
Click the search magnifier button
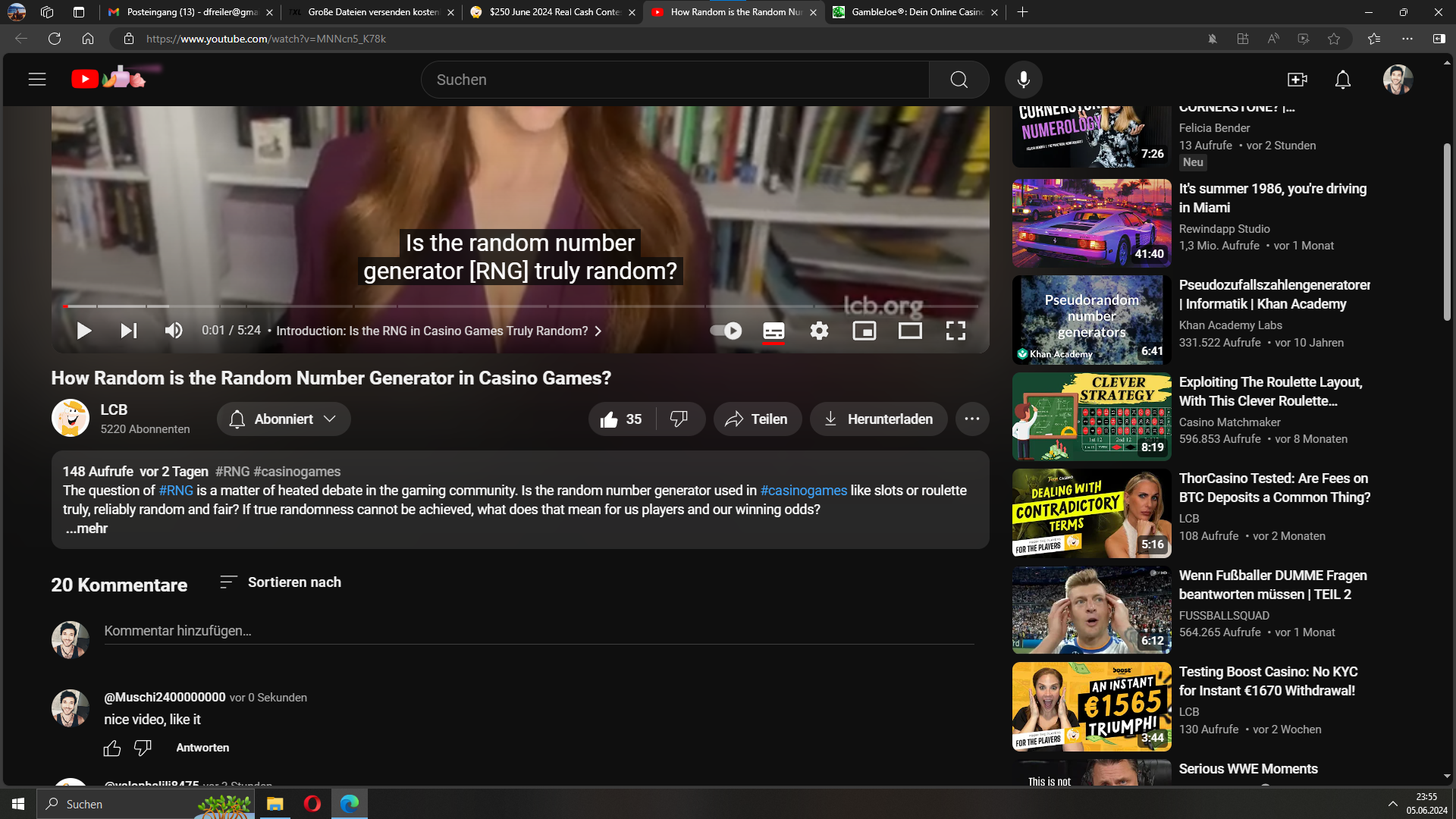click(x=959, y=80)
